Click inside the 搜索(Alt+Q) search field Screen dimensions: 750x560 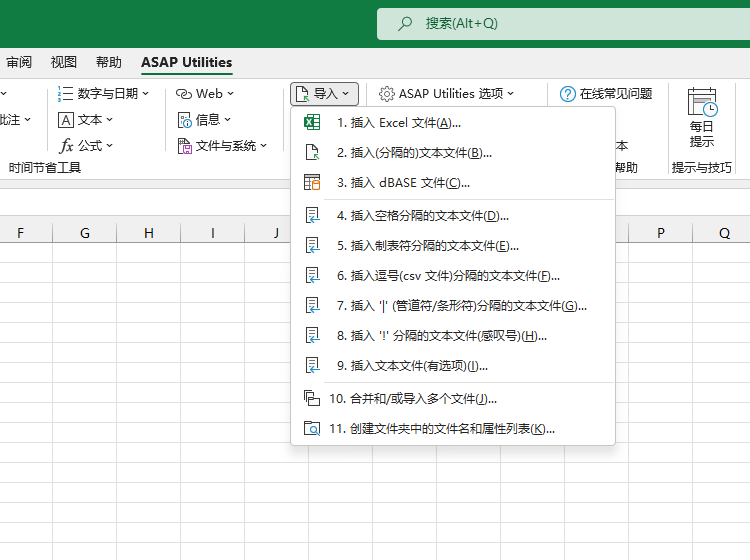563,23
